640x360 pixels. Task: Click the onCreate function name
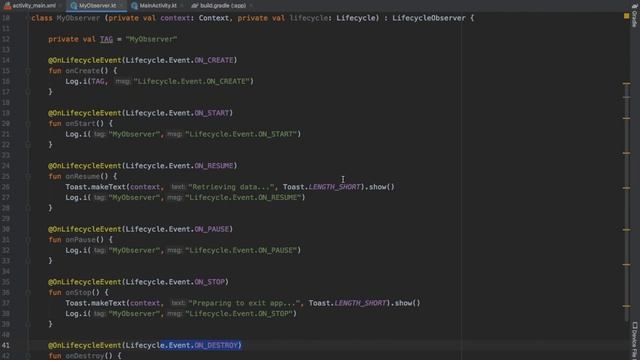(x=82, y=71)
